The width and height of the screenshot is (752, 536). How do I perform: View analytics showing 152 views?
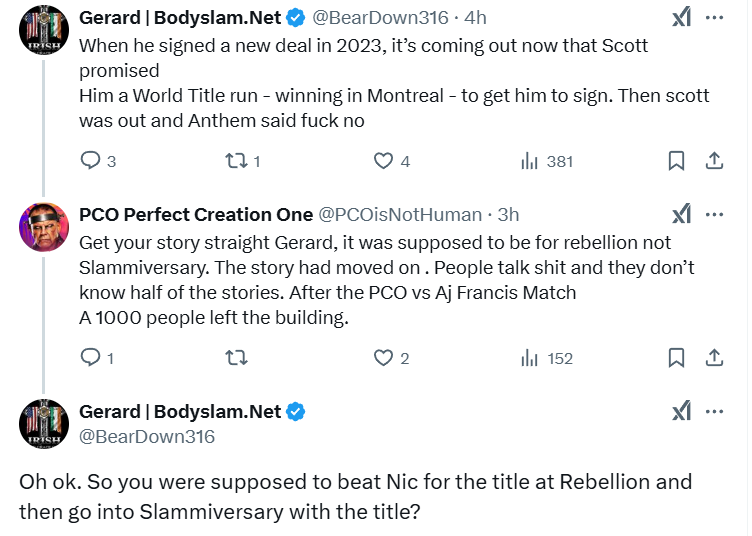pos(531,357)
